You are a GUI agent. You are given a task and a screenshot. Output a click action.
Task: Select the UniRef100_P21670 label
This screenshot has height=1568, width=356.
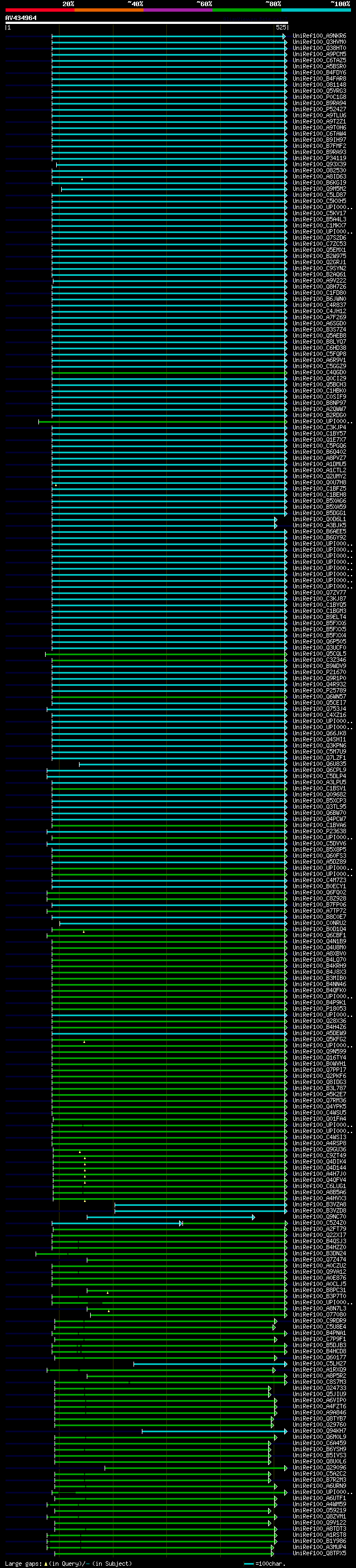[319, 672]
